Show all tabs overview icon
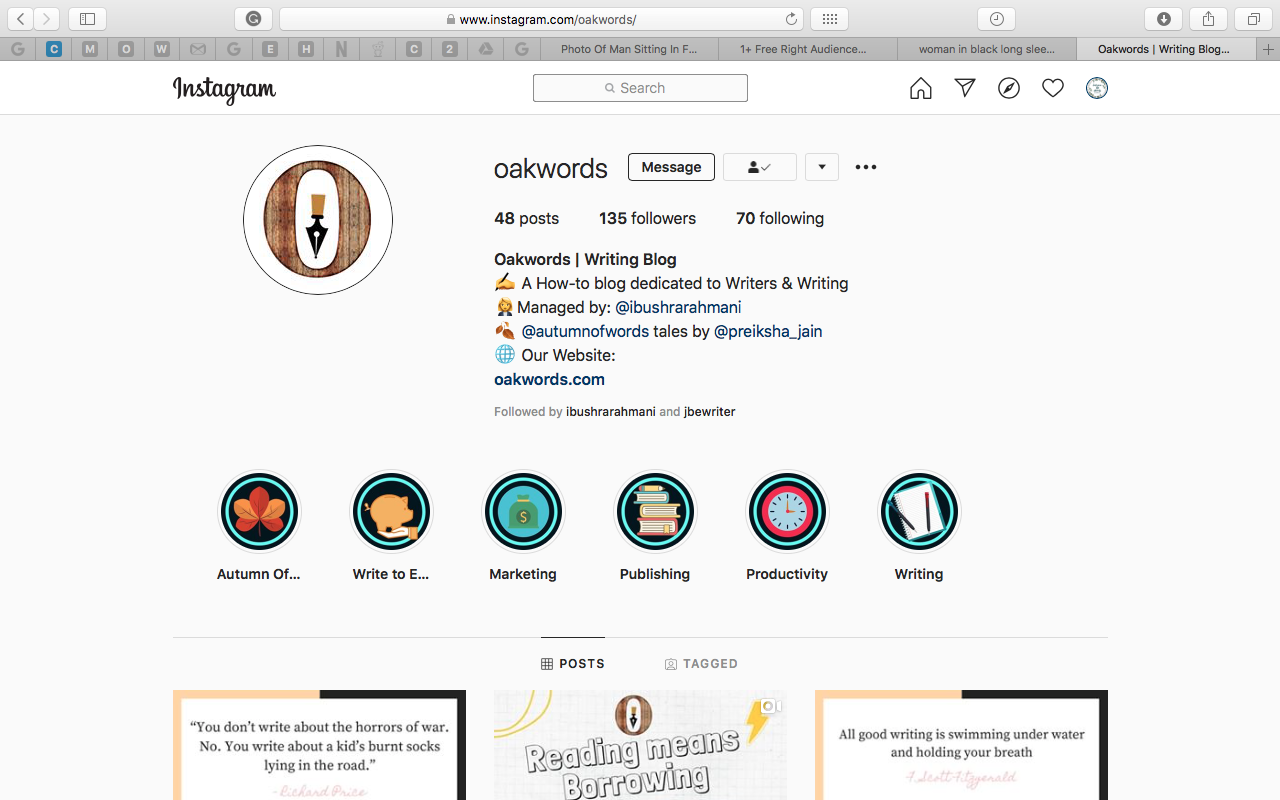1280x800 pixels. 1253,19
